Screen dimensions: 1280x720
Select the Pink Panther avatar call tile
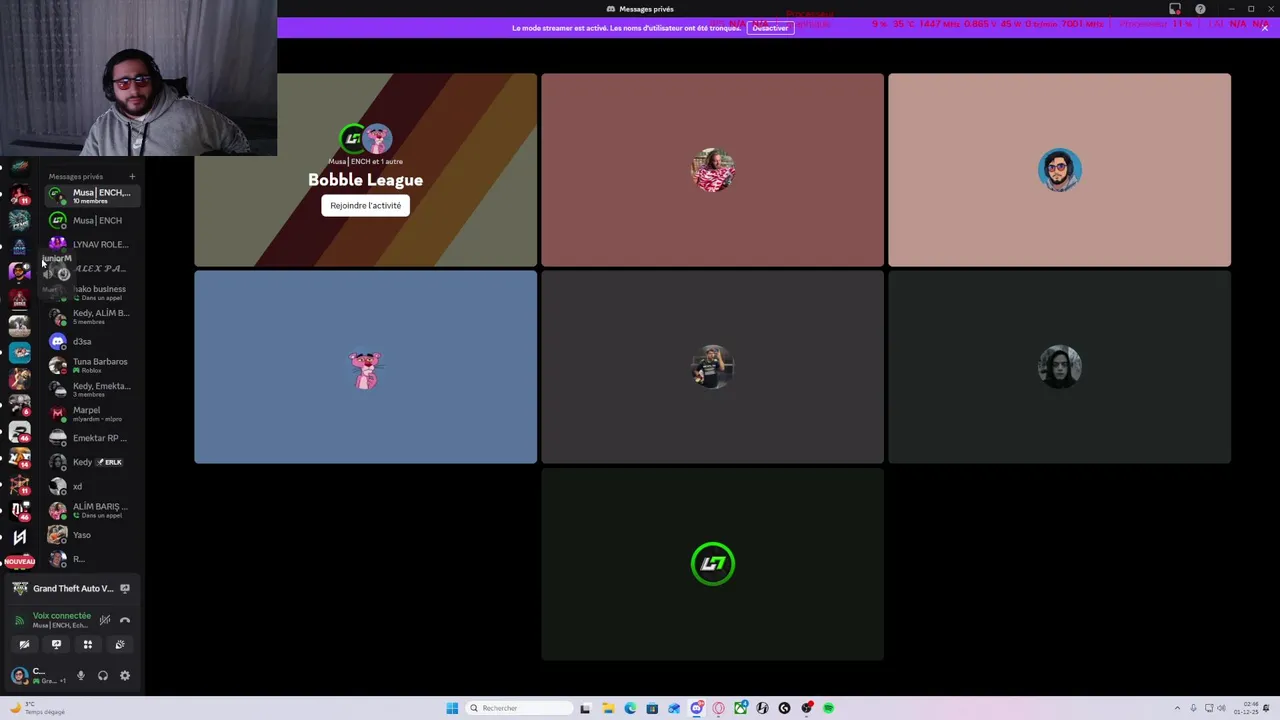click(x=365, y=367)
